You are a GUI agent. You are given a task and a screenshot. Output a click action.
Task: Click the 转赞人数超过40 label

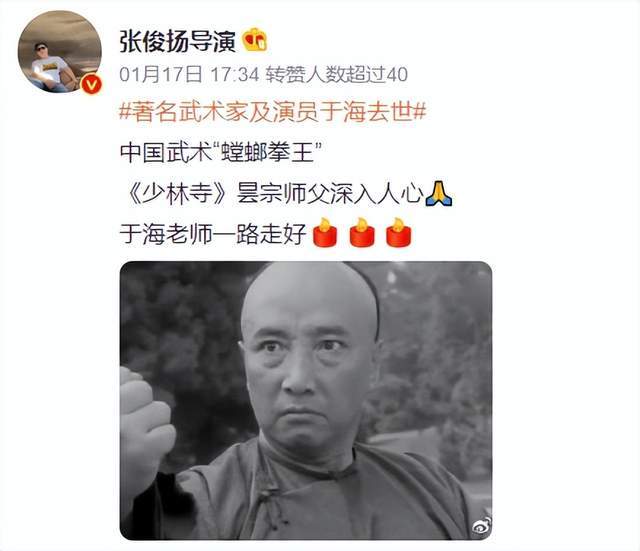(337, 75)
